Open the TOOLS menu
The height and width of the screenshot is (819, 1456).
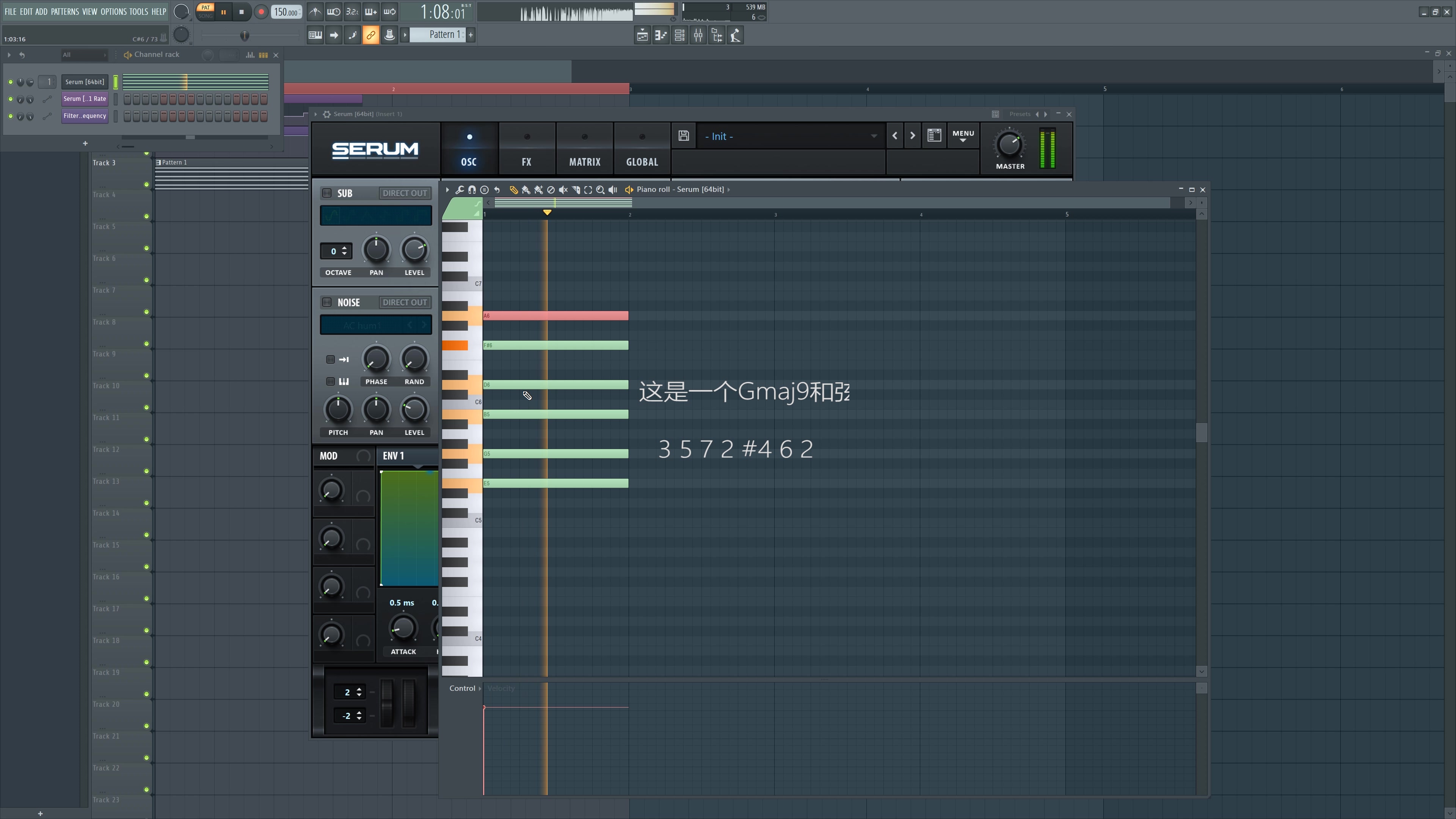[138, 11]
